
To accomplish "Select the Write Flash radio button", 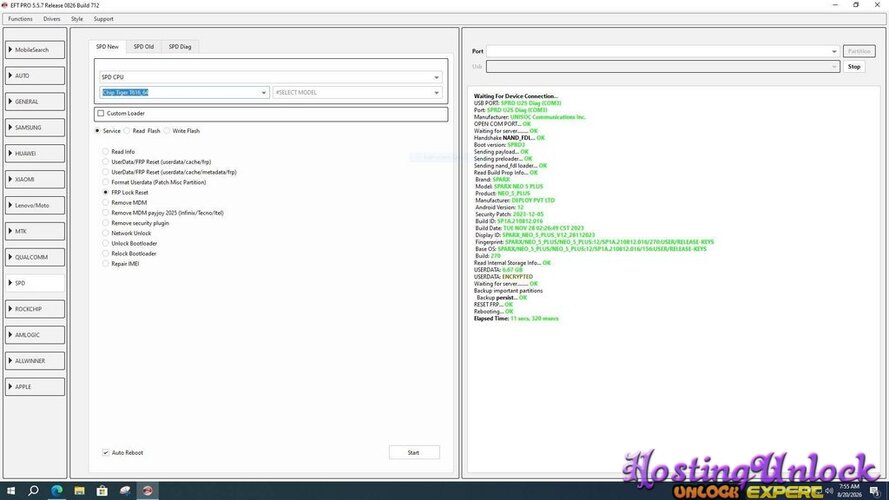I will [x=167, y=131].
